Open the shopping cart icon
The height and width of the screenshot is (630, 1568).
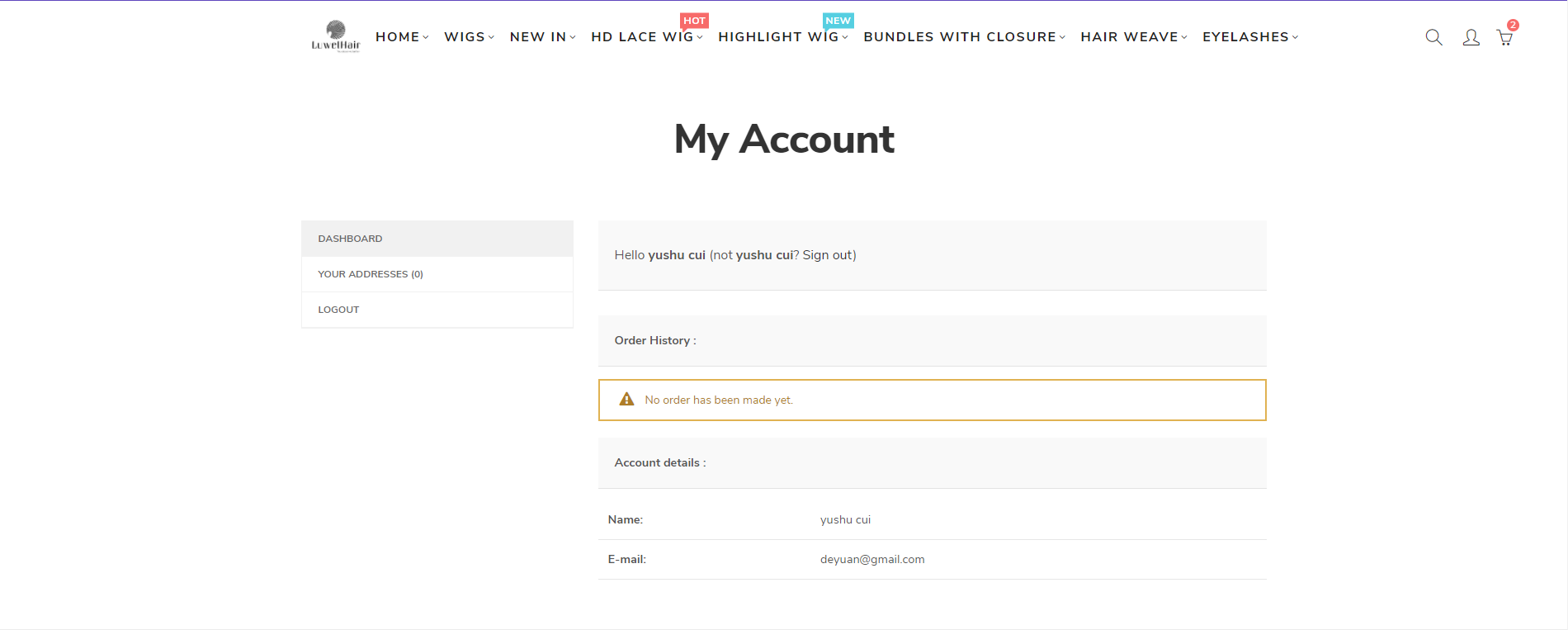[1504, 38]
